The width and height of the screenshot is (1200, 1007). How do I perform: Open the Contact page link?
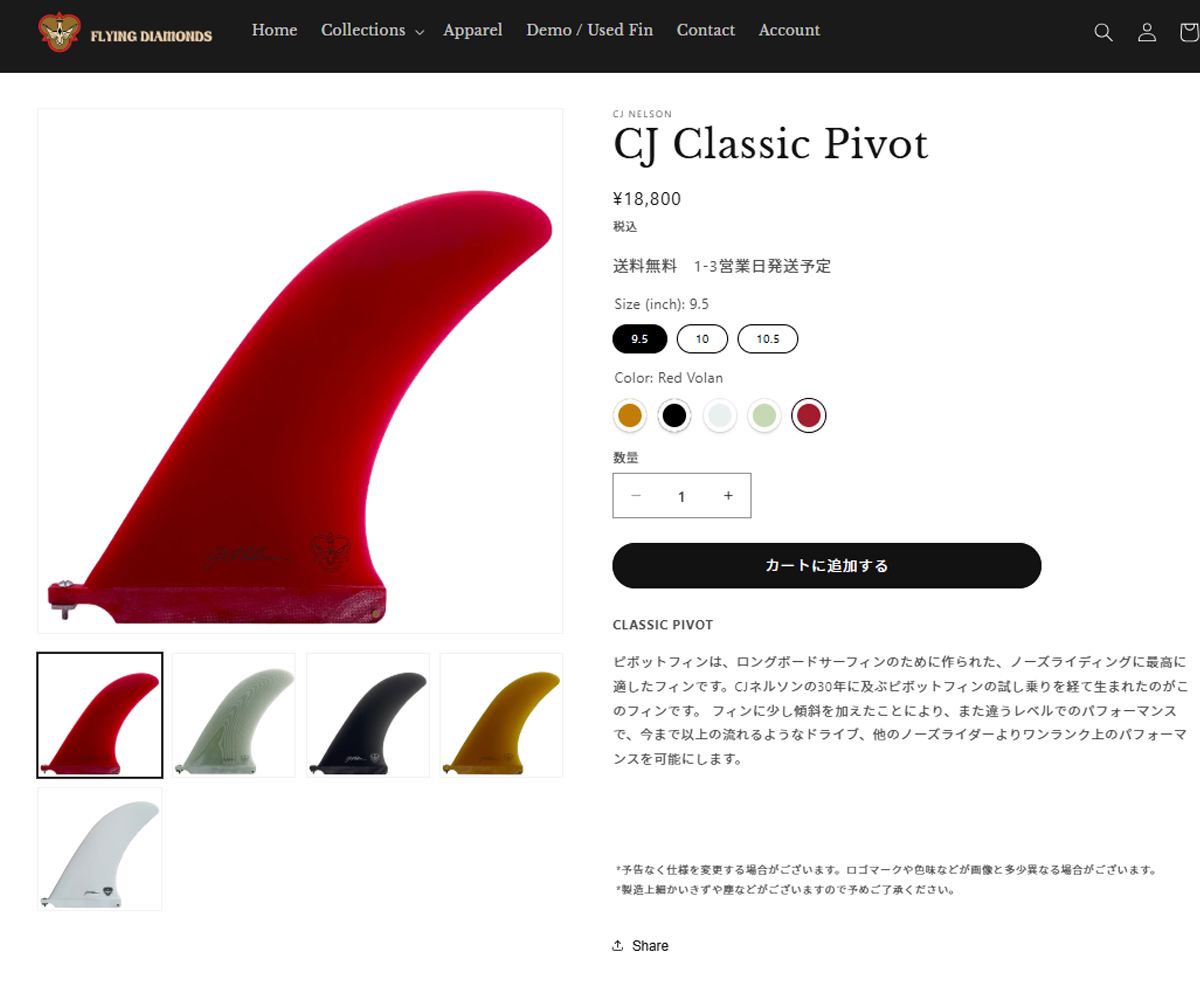[706, 30]
